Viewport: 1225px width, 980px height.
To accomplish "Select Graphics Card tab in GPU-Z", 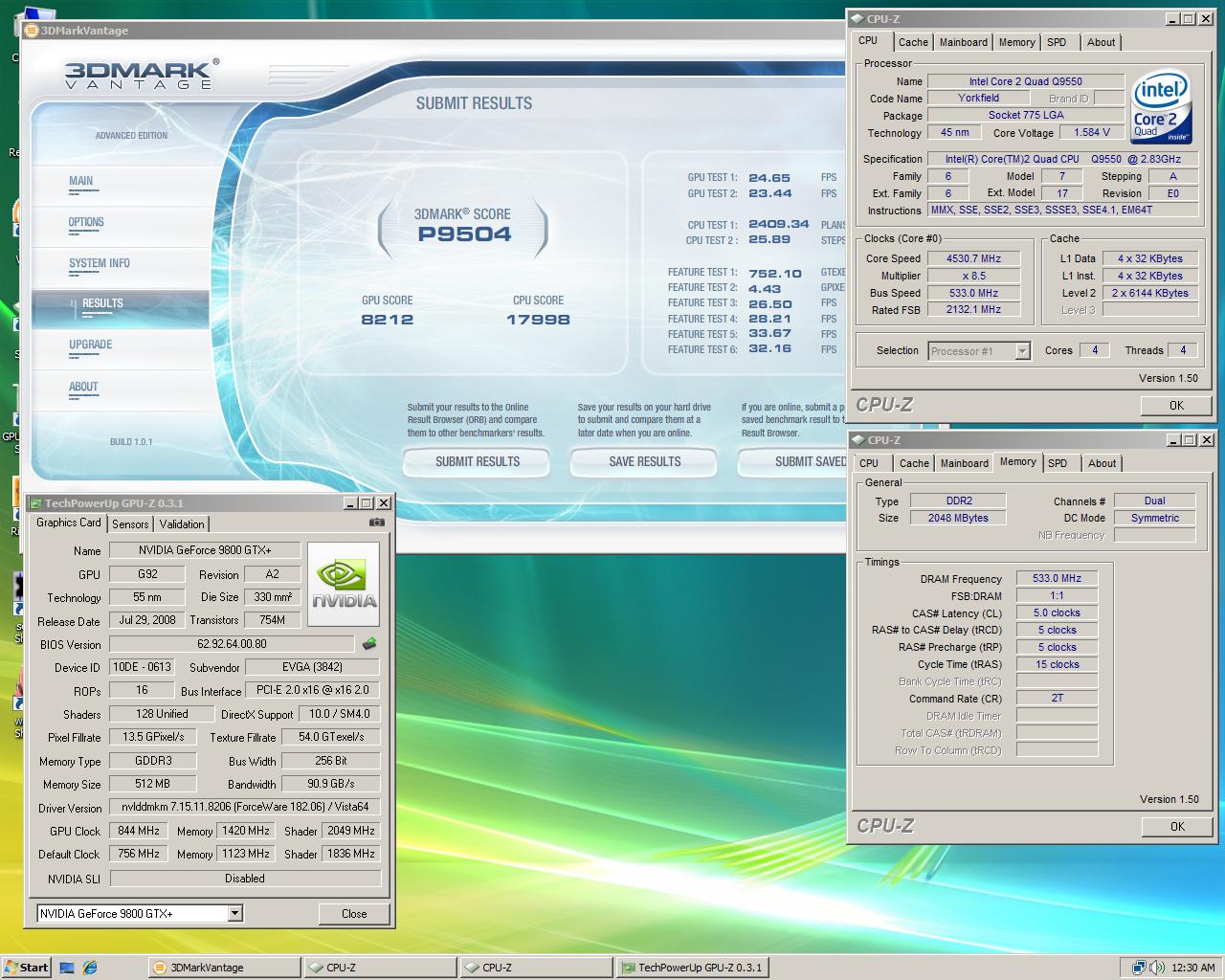I will pyautogui.click(x=68, y=523).
